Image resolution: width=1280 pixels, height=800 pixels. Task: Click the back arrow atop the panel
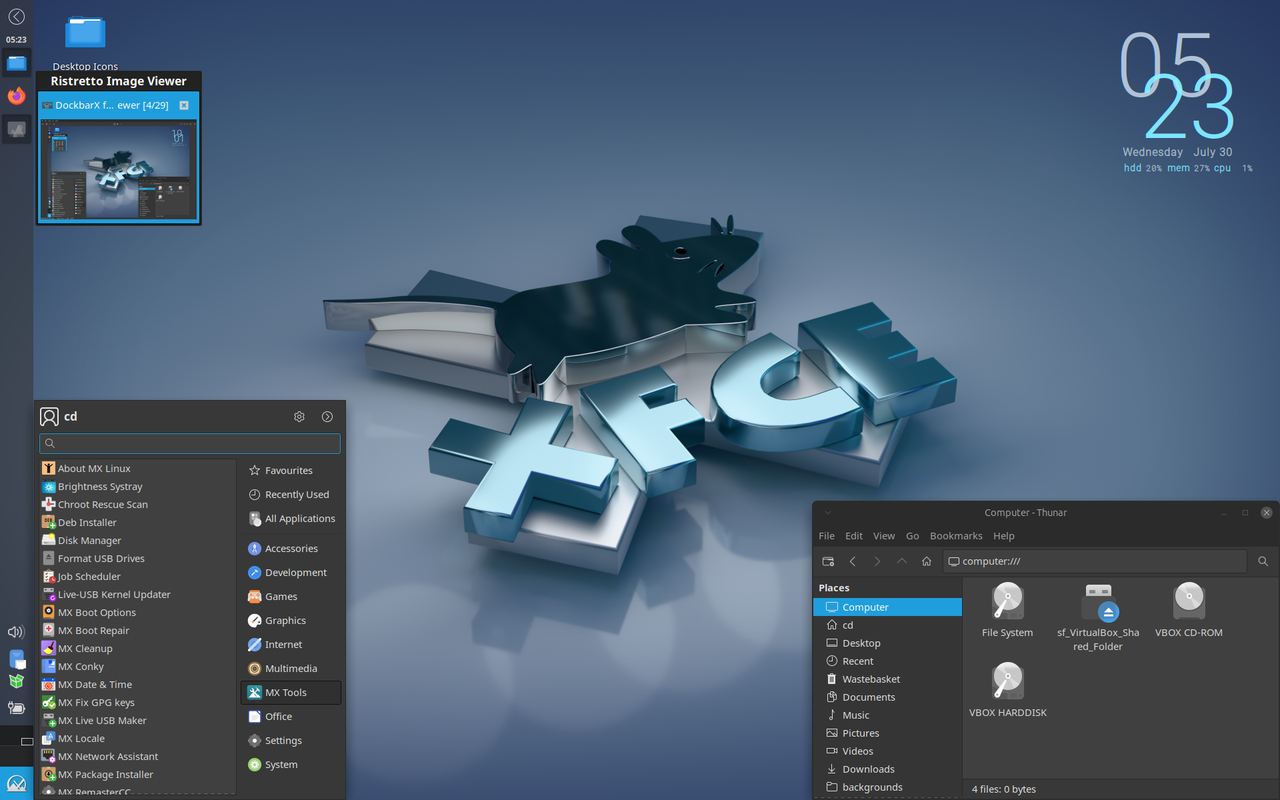(16, 16)
